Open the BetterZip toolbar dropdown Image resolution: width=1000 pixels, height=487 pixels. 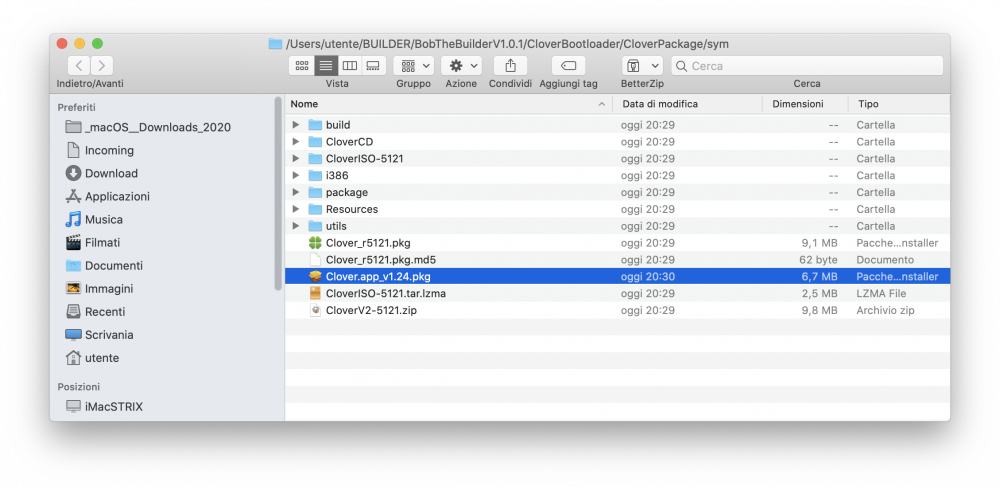(642, 66)
